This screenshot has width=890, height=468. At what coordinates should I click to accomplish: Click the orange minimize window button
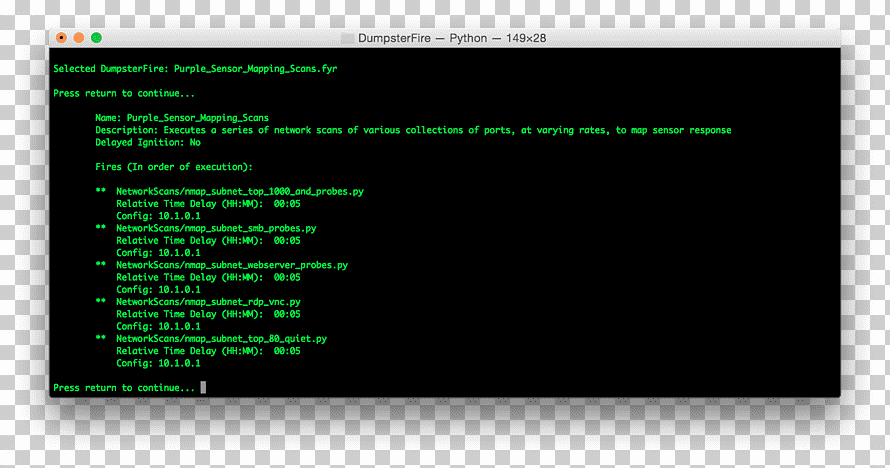(79, 38)
